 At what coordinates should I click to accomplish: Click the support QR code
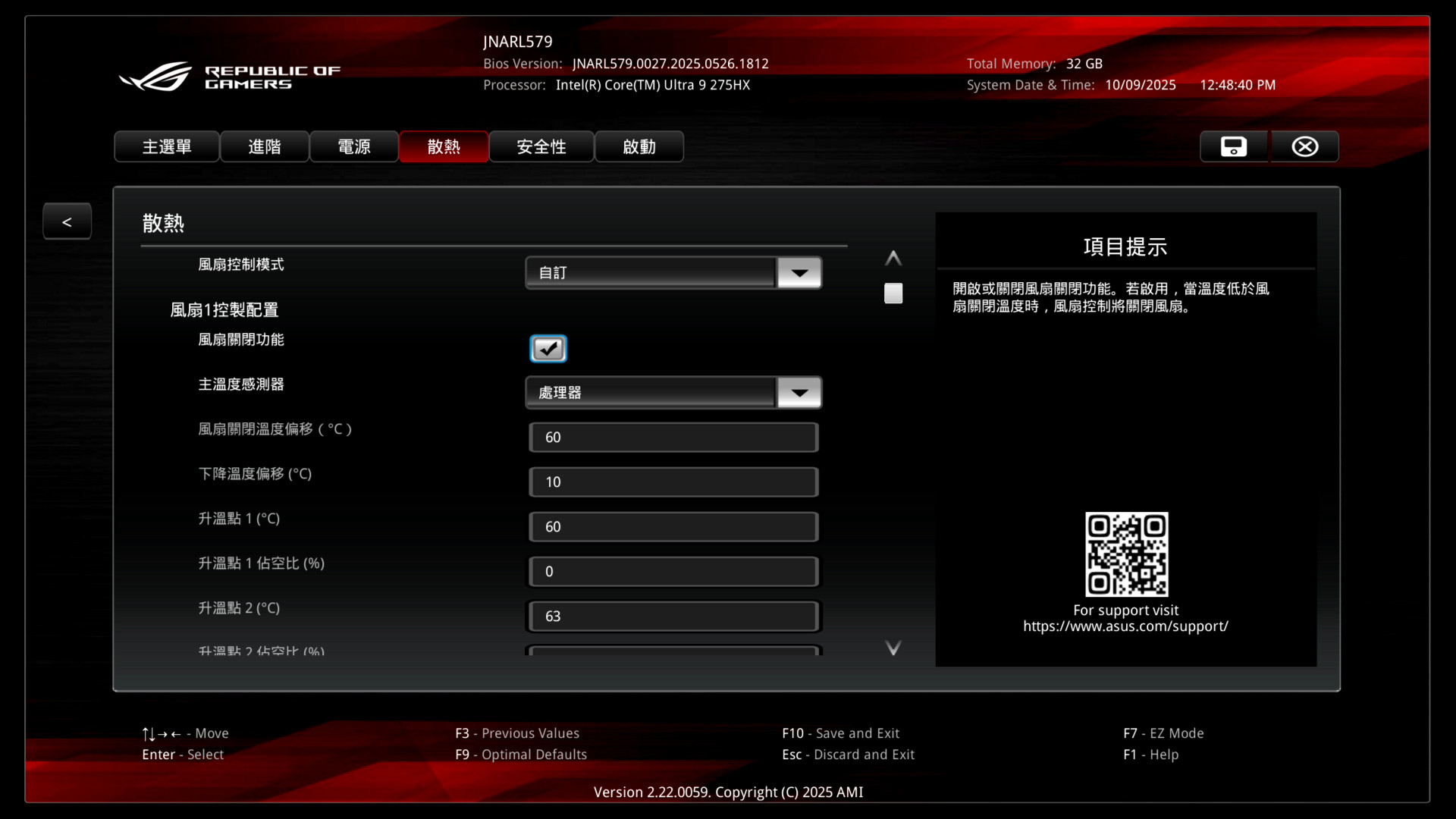[1125, 554]
